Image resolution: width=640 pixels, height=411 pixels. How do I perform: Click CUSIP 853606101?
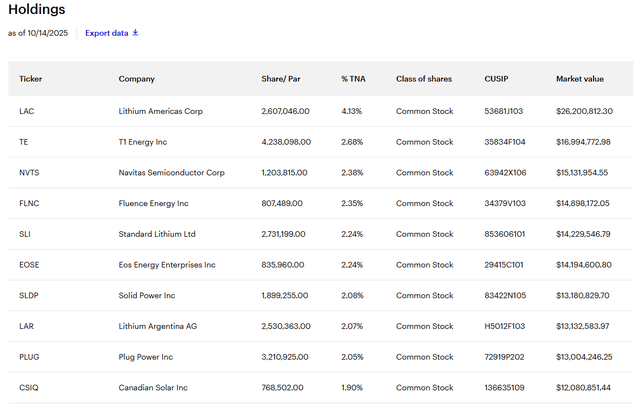pyautogui.click(x=505, y=234)
